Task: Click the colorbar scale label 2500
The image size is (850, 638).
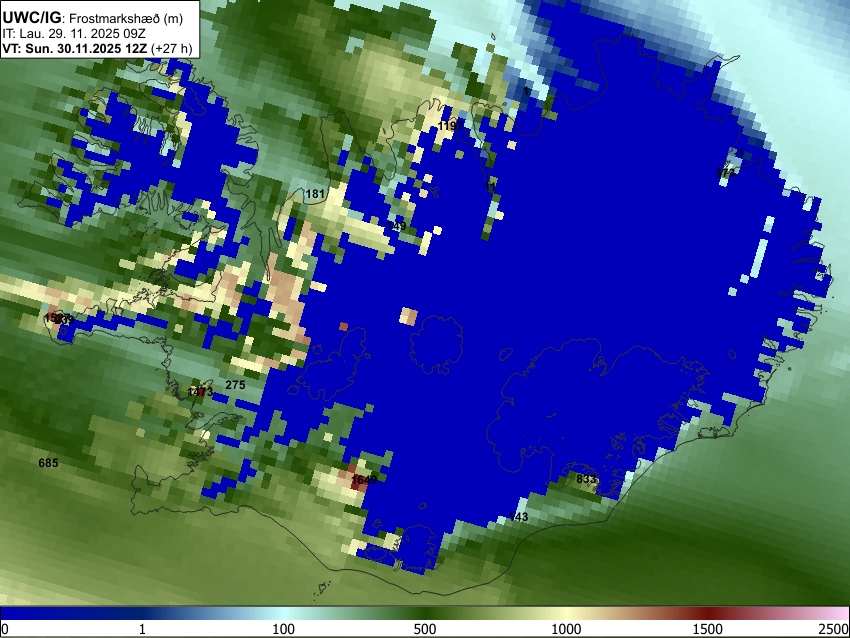Action: [x=834, y=629]
